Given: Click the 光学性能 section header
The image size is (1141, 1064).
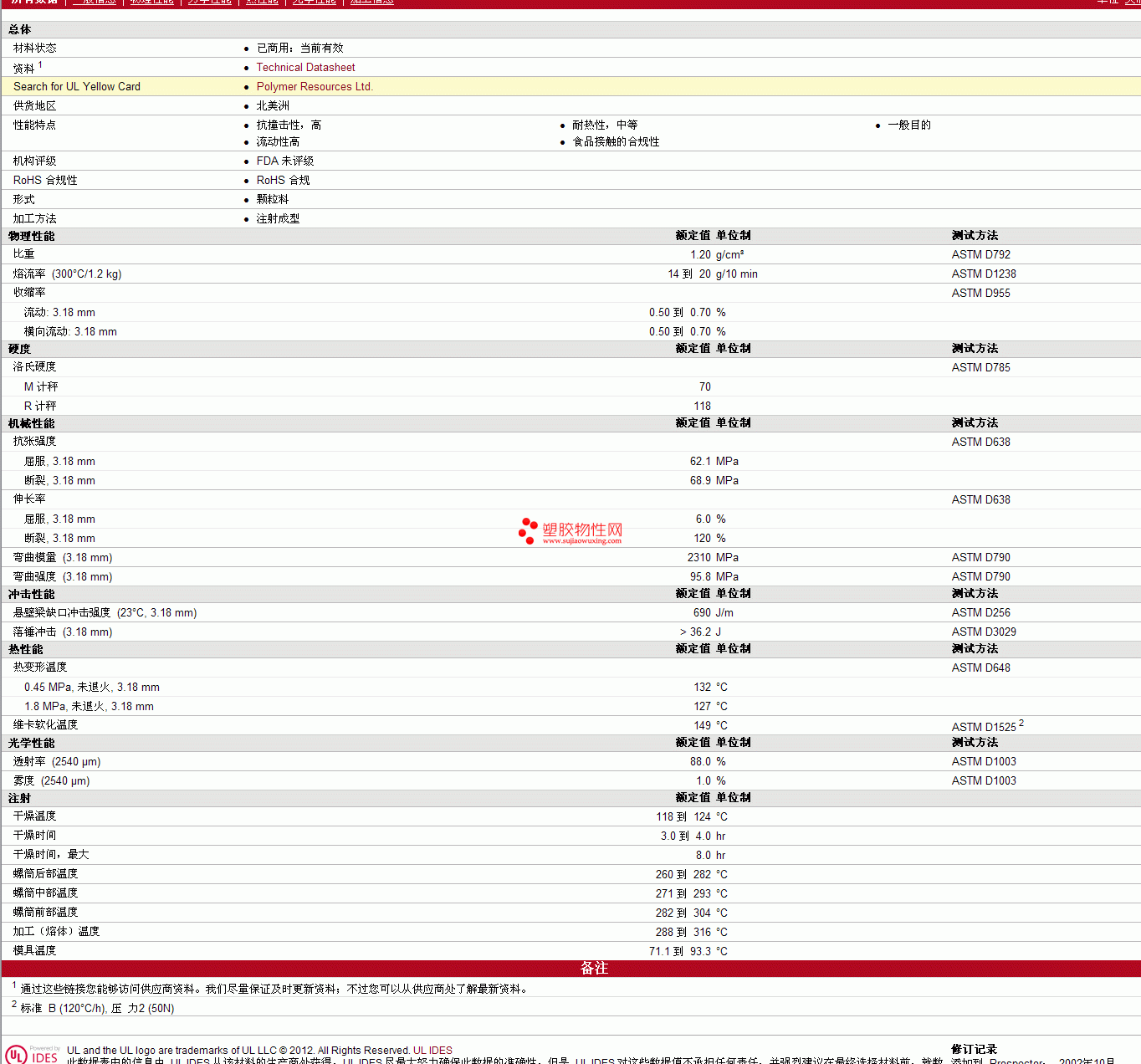Looking at the screenshot, I should click(x=32, y=744).
